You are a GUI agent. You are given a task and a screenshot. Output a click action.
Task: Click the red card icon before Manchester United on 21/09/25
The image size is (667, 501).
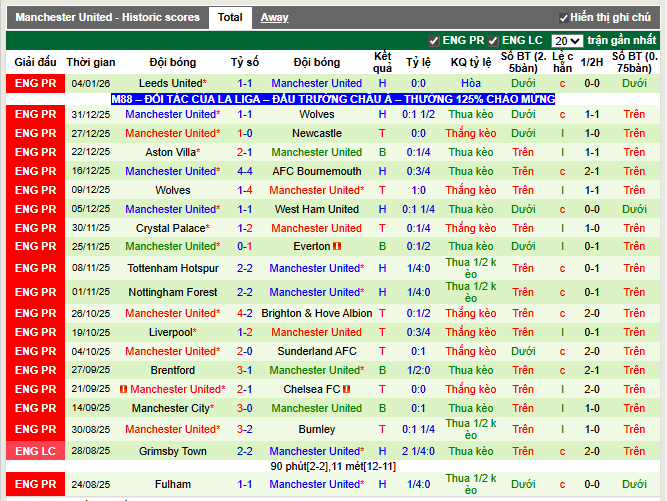point(123,389)
